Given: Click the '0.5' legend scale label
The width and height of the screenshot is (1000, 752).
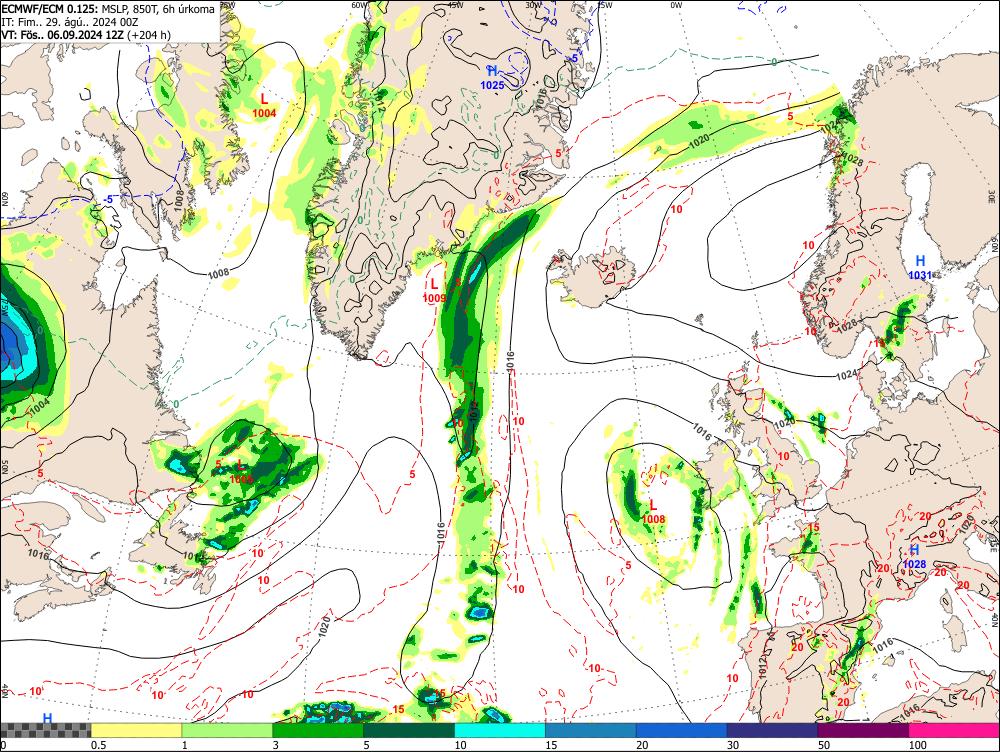Looking at the screenshot, I should (x=98, y=745).
